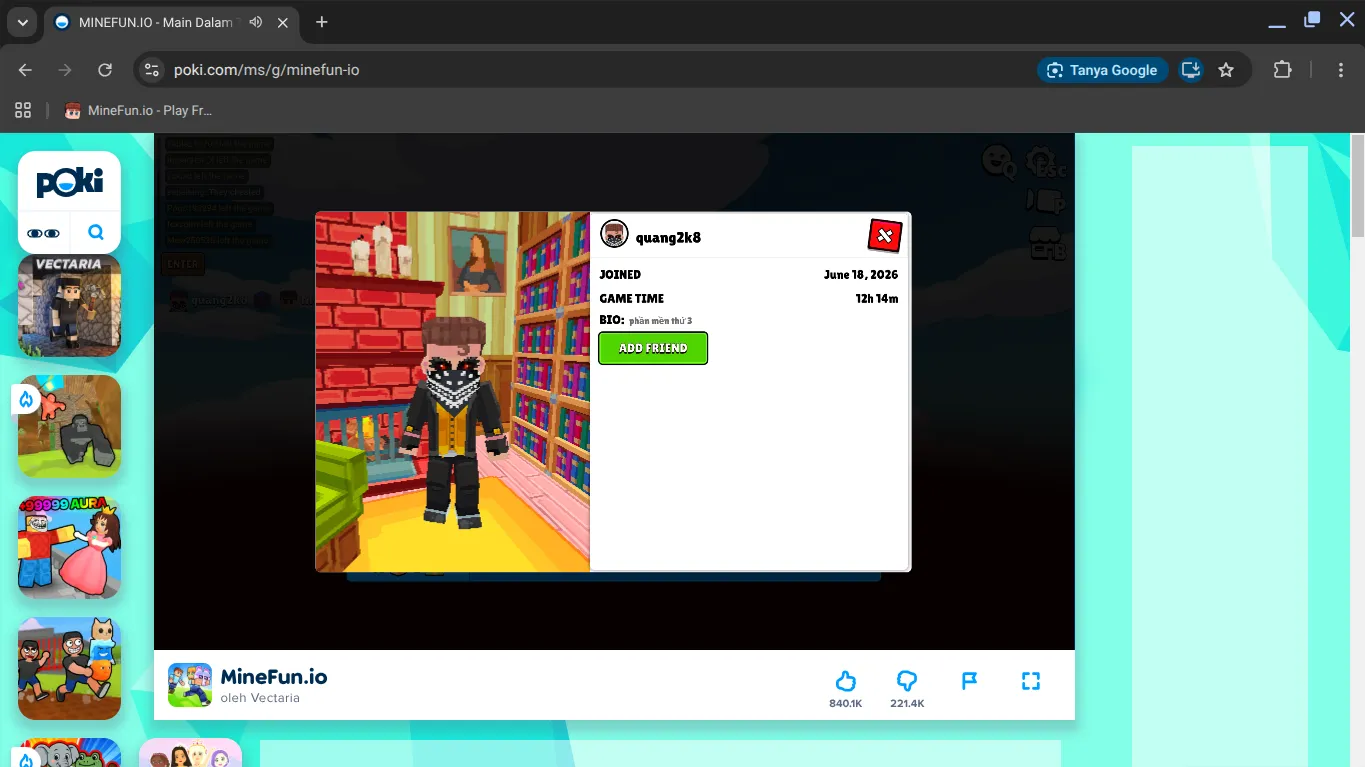This screenshot has width=1365, height=767.
Task: Bookmark this page with the star icon
Action: point(1226,70)
